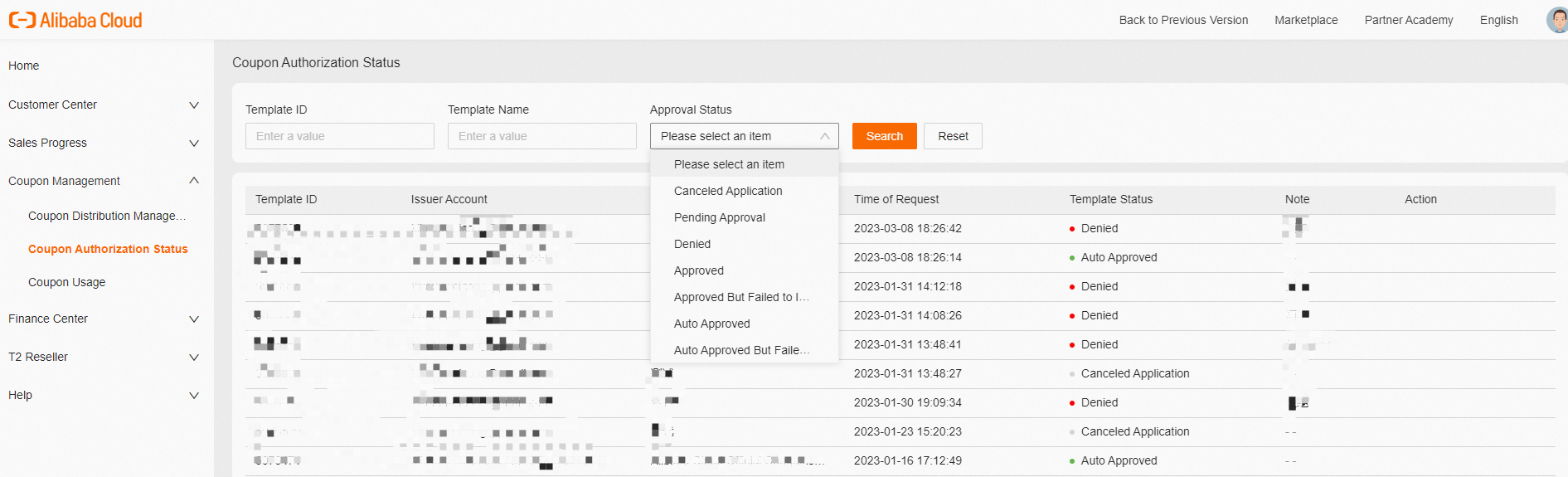The height and width of the screenshot is (477, 1568).
Task: Select the Approved But Failed option
Action: click(745, 297)
